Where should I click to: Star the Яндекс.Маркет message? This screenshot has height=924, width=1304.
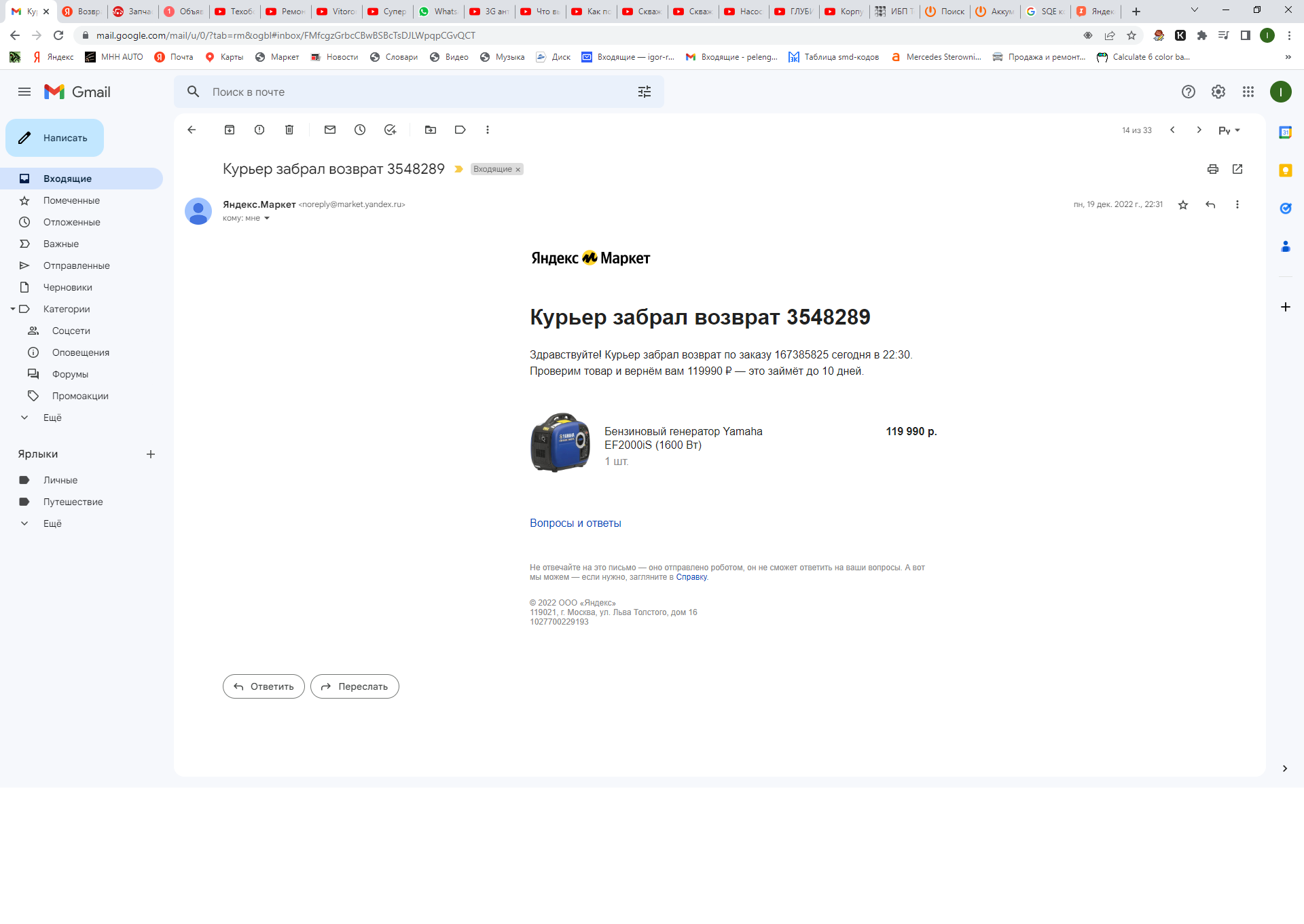tap(1183, 204)
